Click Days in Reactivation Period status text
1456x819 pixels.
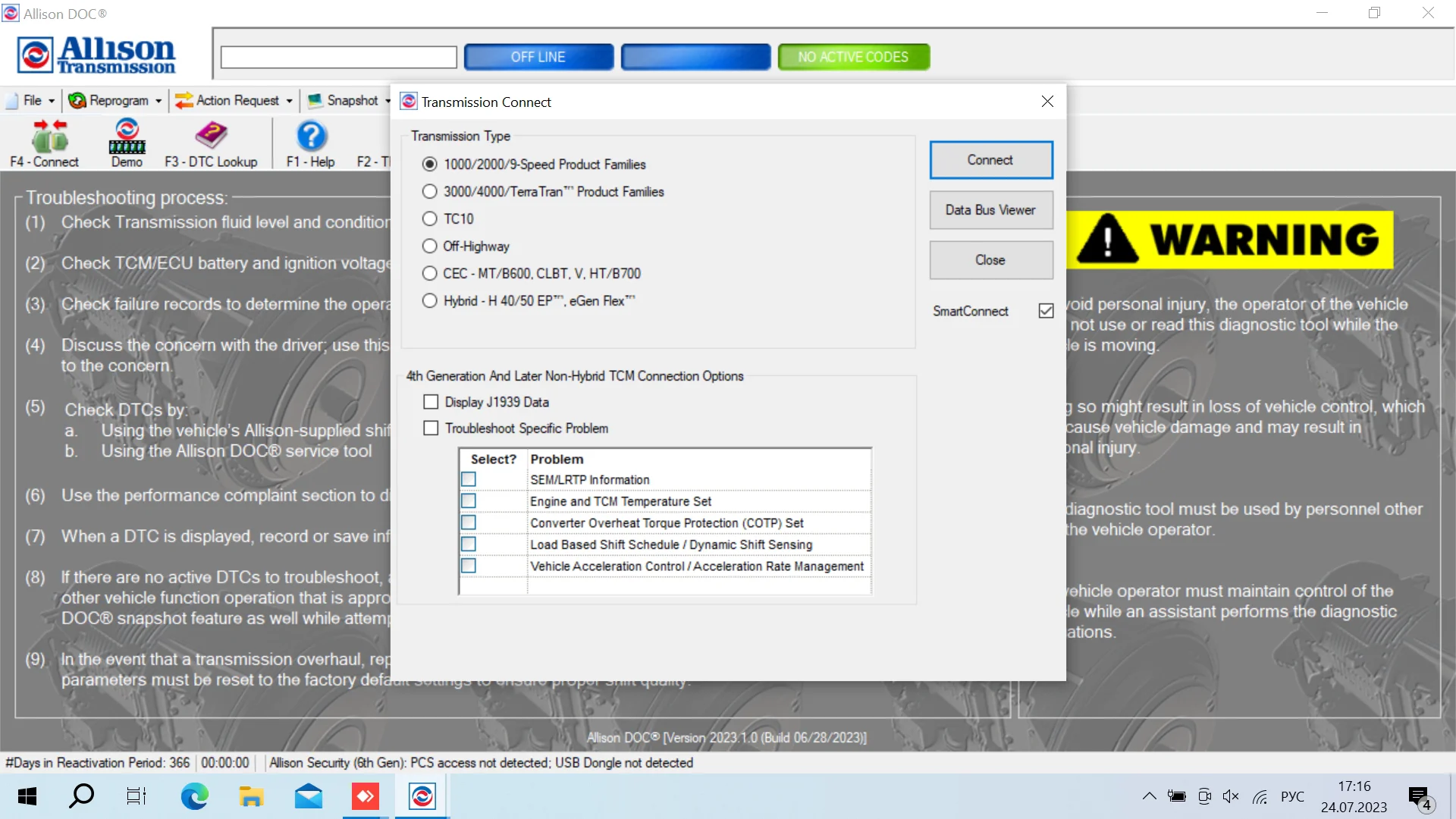98,763
